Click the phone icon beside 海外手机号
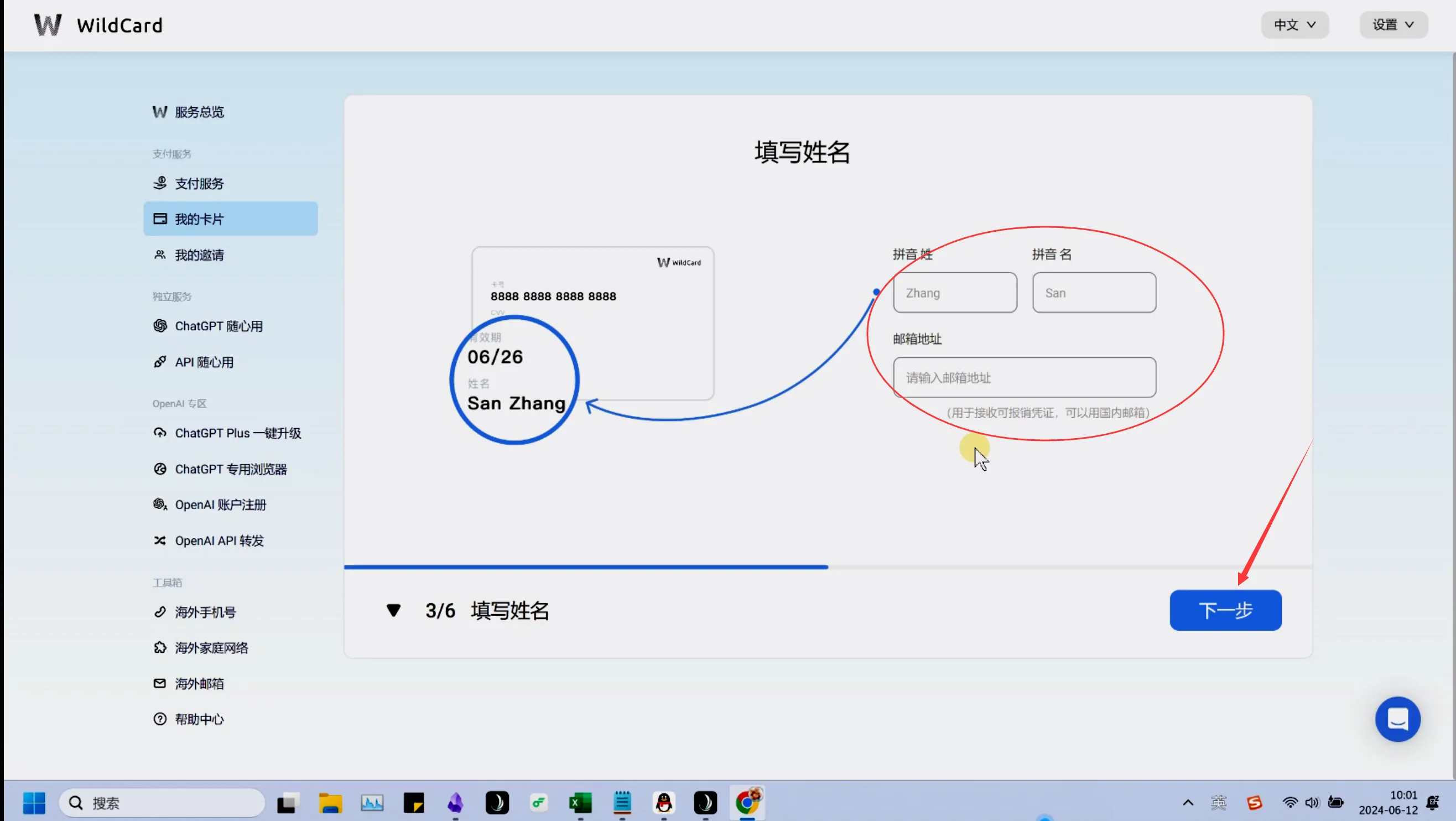Image resolution: width=1456 pixels, height=821 pixels. pos(160,612)
